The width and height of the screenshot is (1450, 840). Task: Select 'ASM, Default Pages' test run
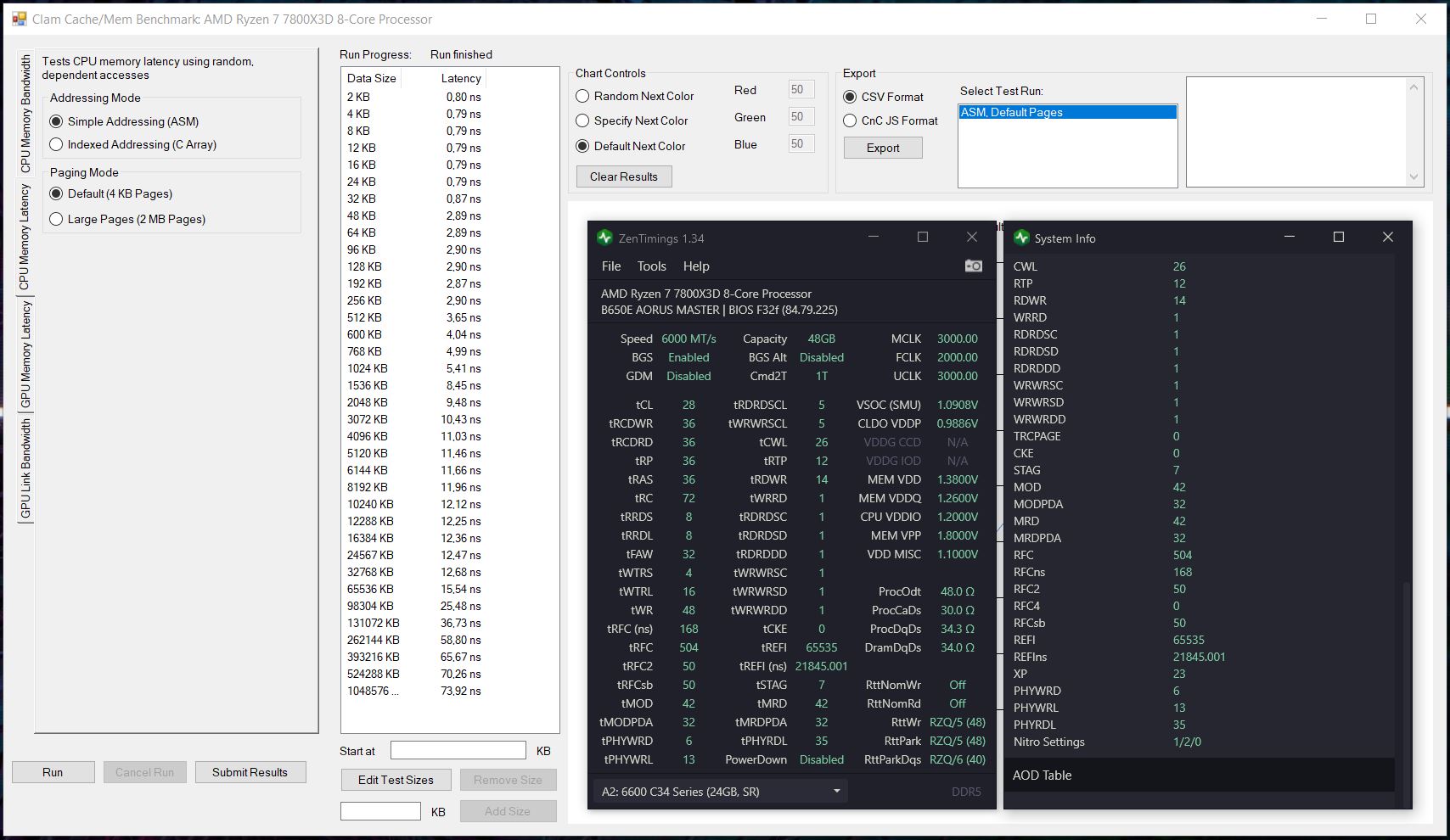tap(1067, 112)
